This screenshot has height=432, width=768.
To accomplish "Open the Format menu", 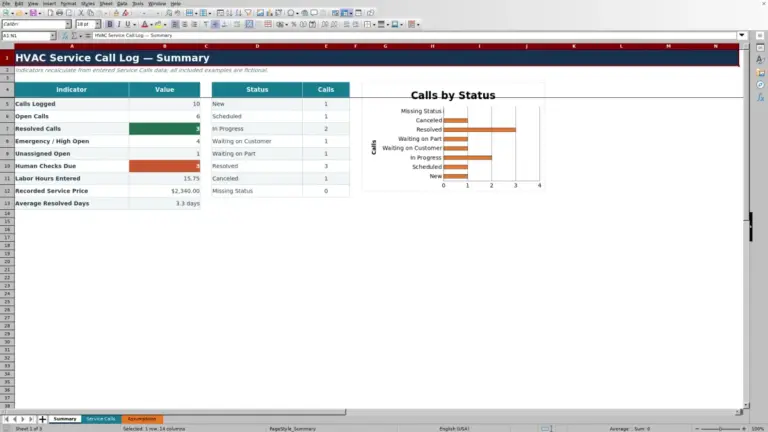I will point(68,3).
